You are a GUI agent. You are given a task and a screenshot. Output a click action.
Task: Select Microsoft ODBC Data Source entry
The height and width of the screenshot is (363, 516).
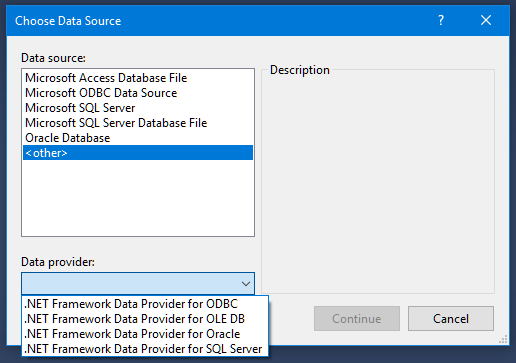pos(138,93)
